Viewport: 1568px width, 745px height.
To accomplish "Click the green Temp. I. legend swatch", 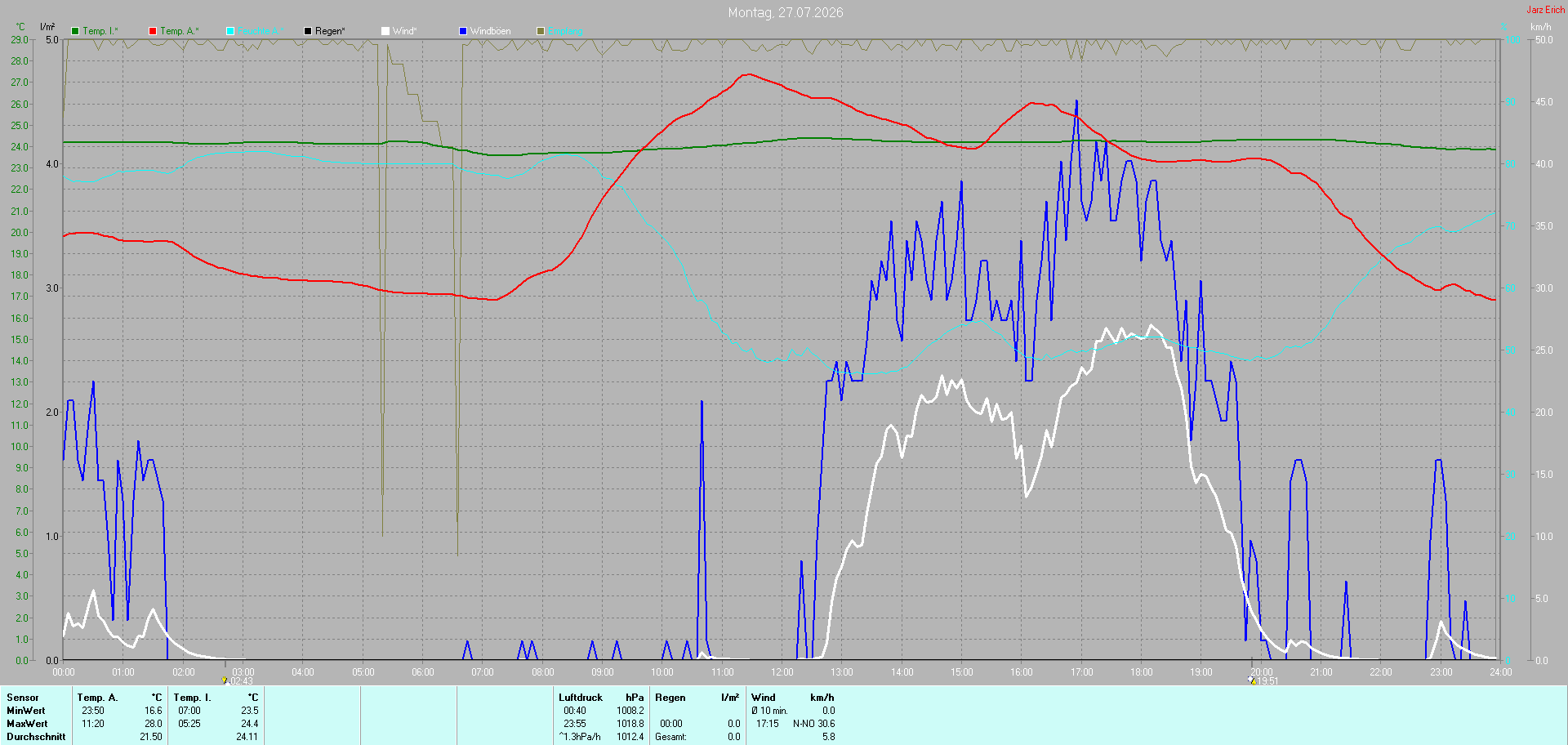I will coord(75,31).
